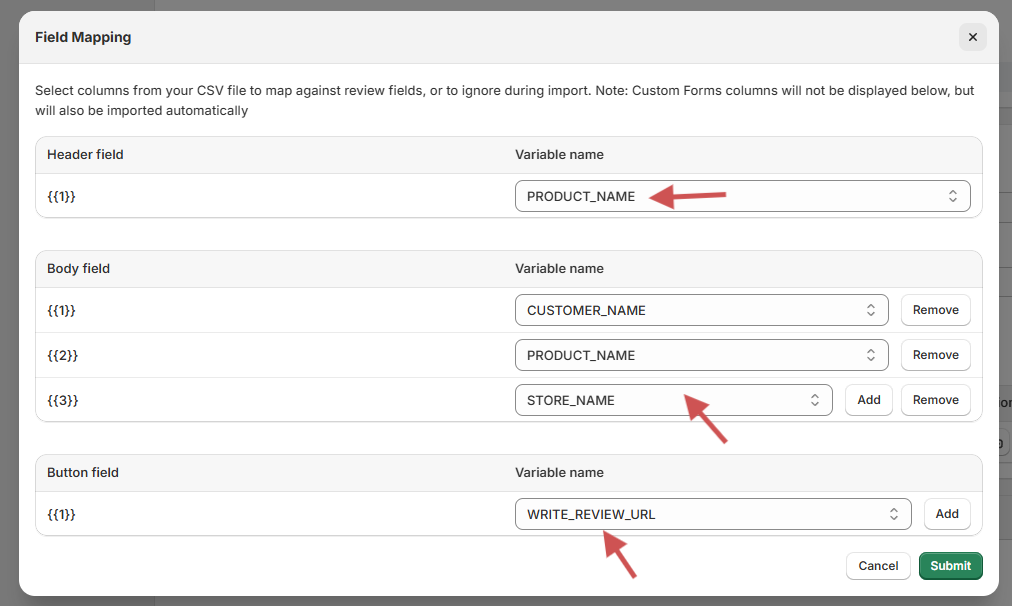Click the Button field section header label
Viewport: 1012px width, 606px height.
coord(83,472)
